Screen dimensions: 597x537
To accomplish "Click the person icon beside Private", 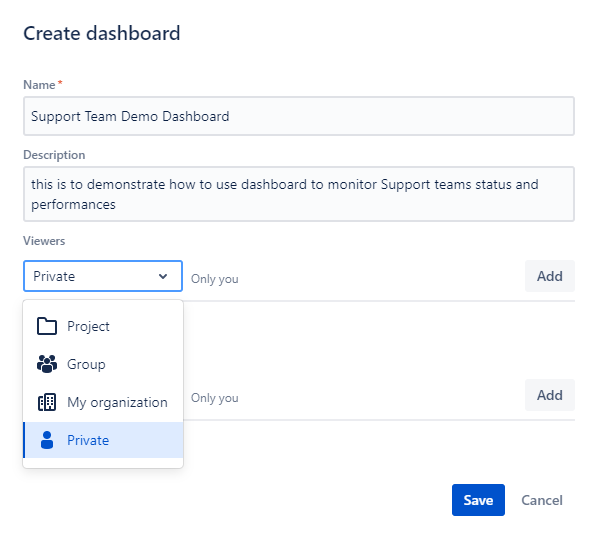I will coord(47,440).
